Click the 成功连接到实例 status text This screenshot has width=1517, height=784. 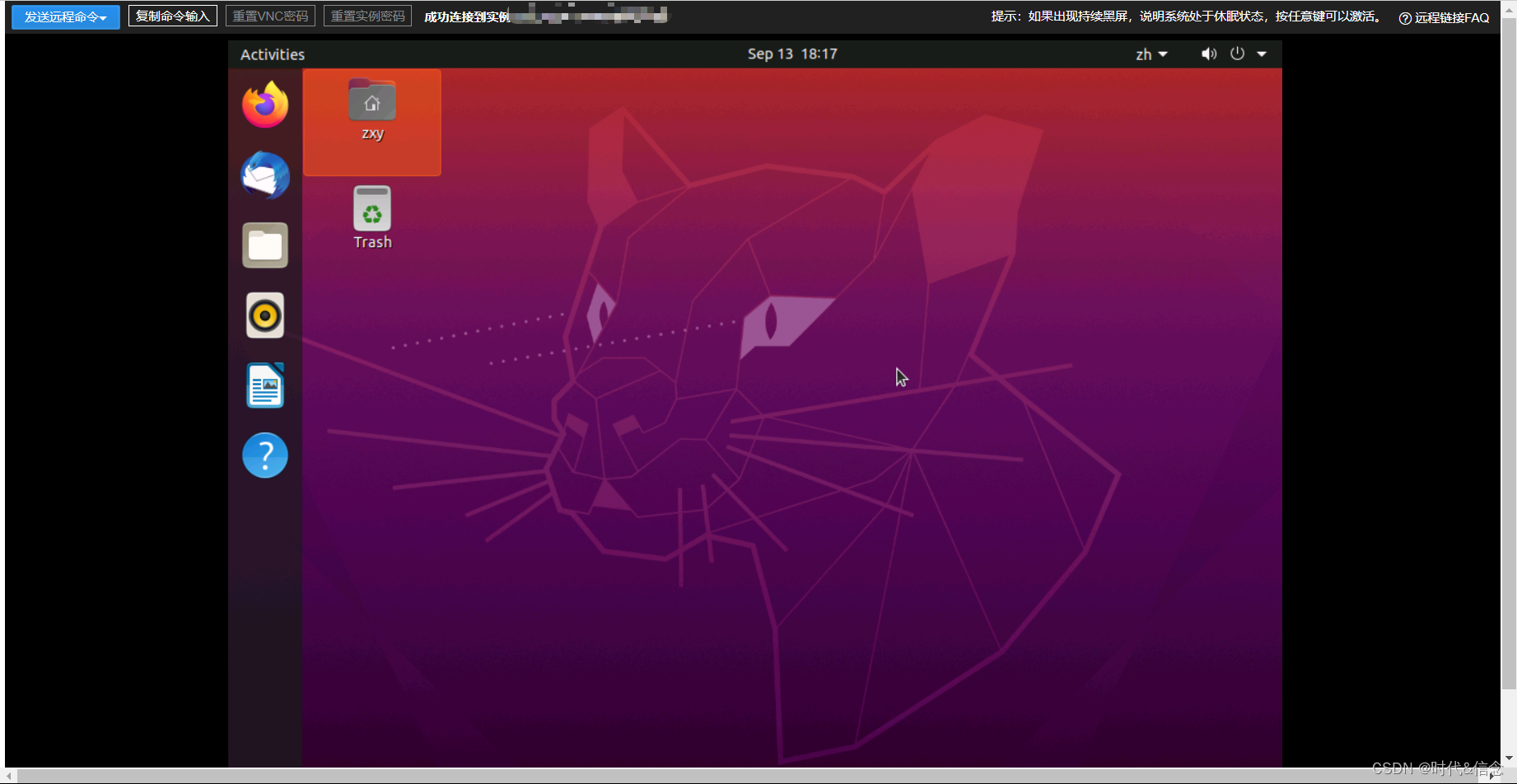tap(467, 16)
